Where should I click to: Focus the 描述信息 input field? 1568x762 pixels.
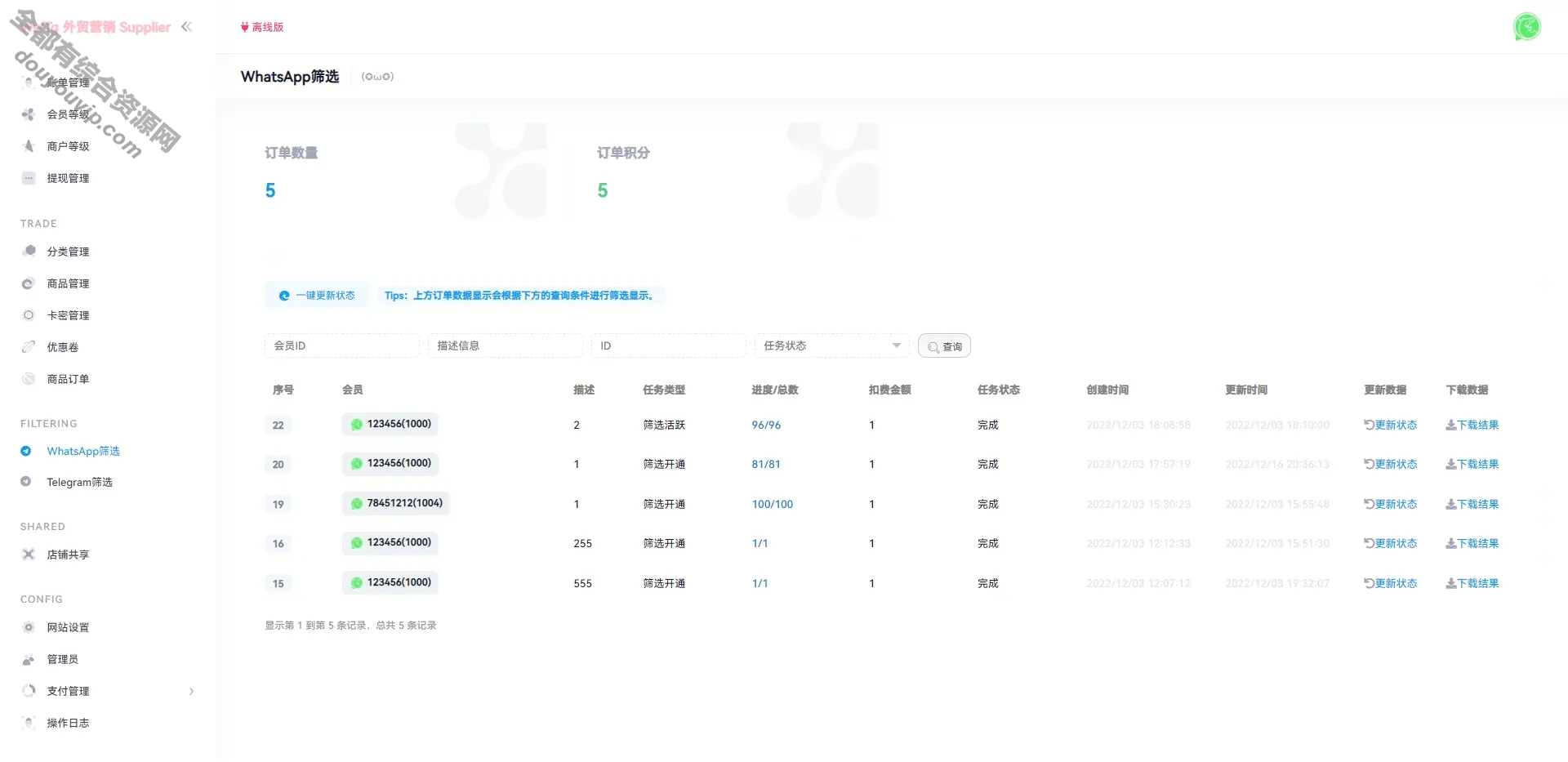pyautogui.click(x=505, y=345)
